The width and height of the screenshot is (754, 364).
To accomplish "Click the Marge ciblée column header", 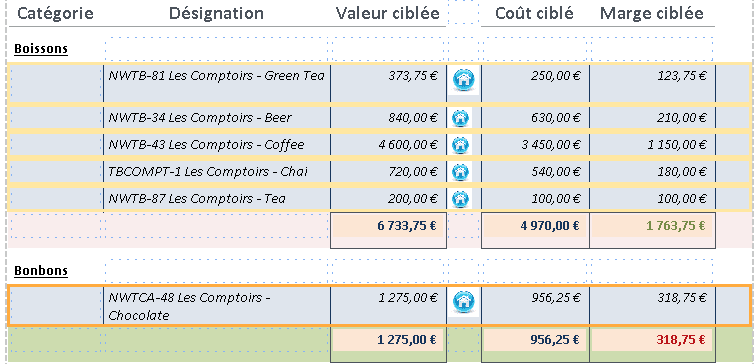I will [652, 13].
